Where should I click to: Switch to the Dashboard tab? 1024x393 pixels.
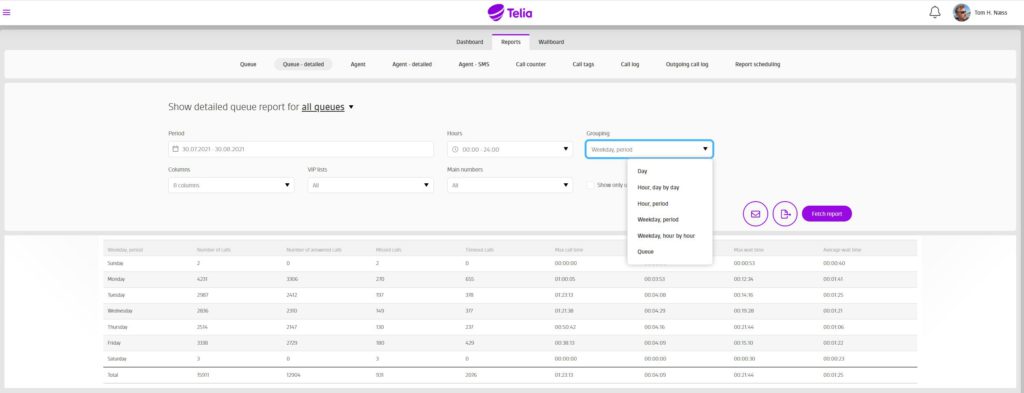click(x=470, y=42)
